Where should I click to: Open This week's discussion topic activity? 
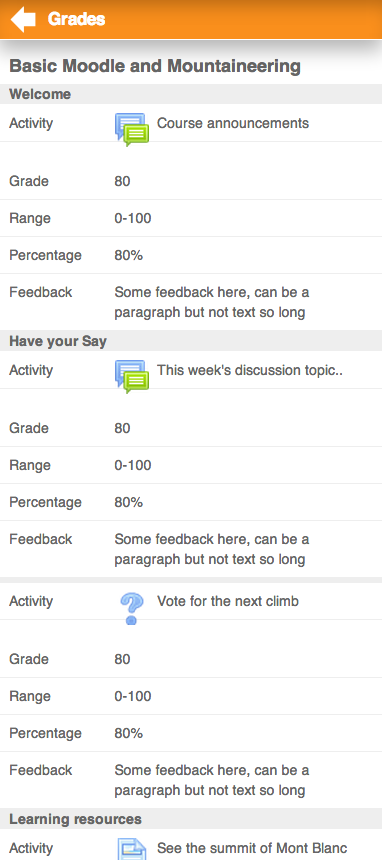point(250,370)
